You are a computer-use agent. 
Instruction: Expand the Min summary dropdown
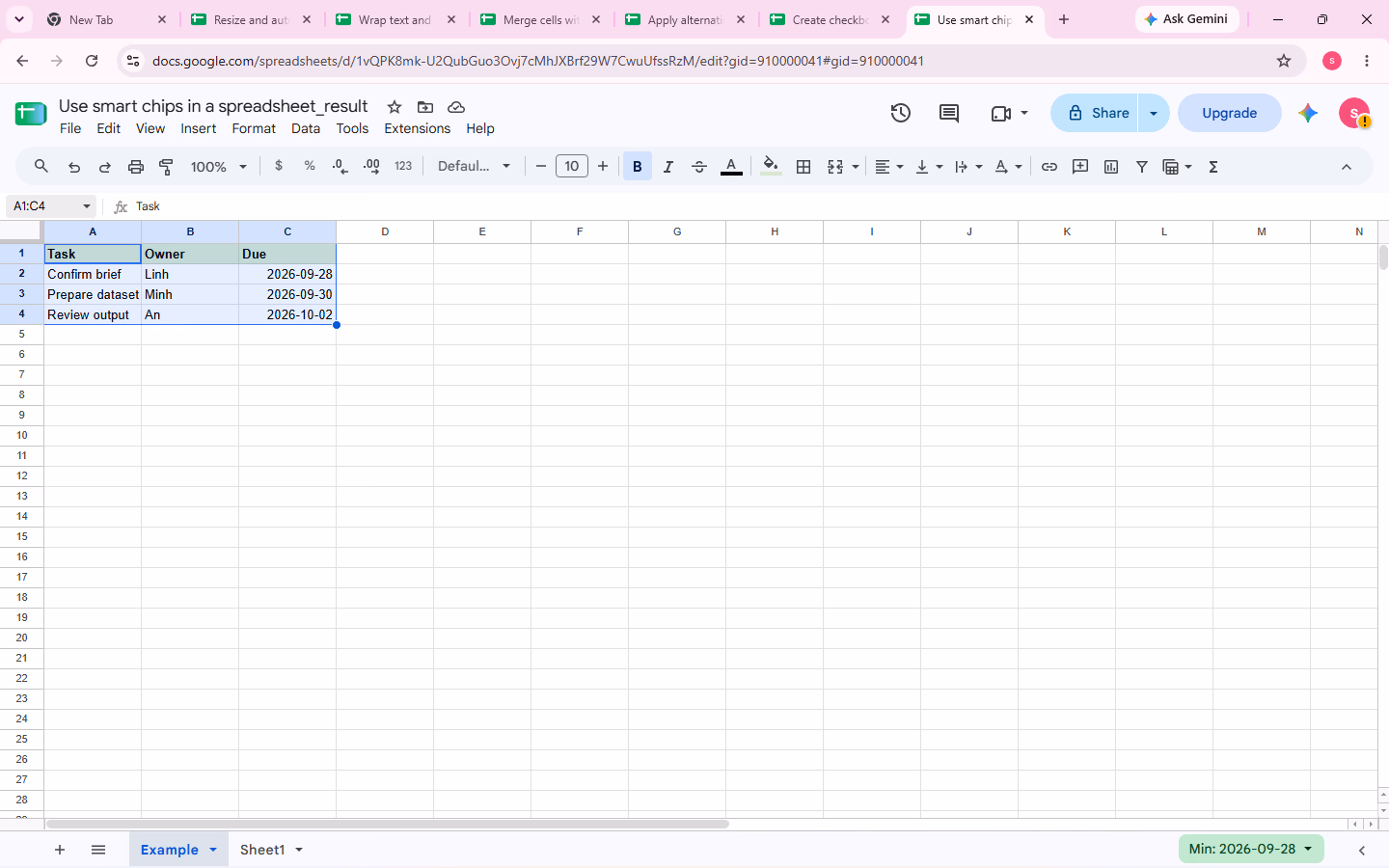[x=1251, y=850]
